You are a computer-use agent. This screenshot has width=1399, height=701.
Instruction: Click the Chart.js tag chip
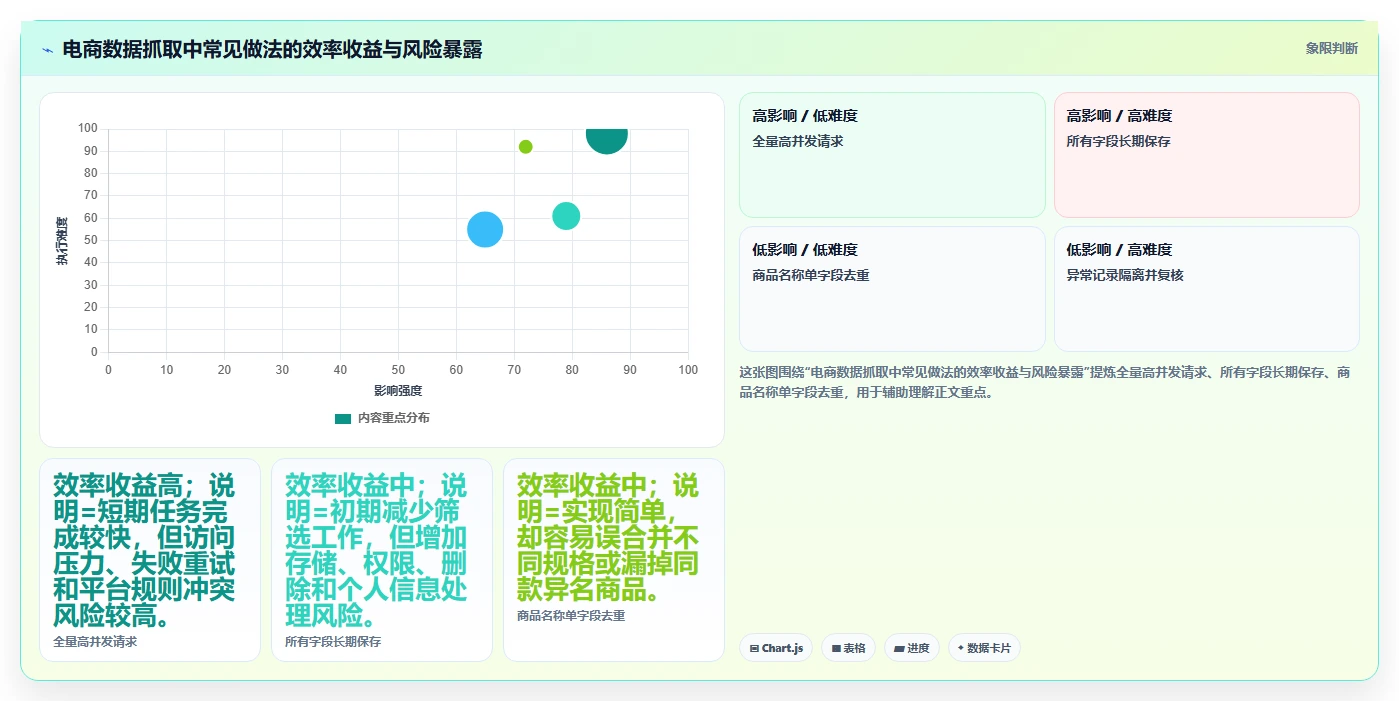(x=776, y=648)
